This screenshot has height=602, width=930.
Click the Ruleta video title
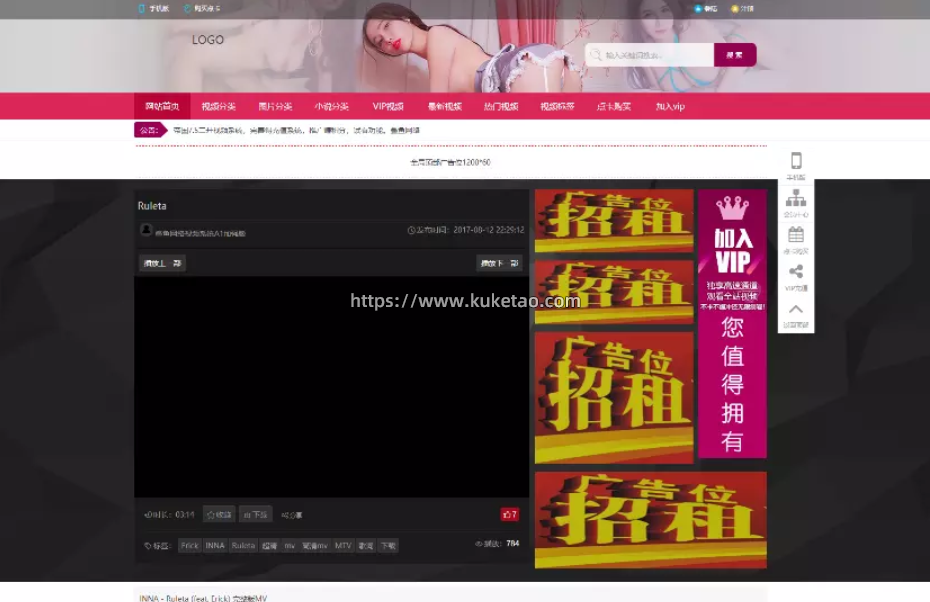[x=152, y=206]
